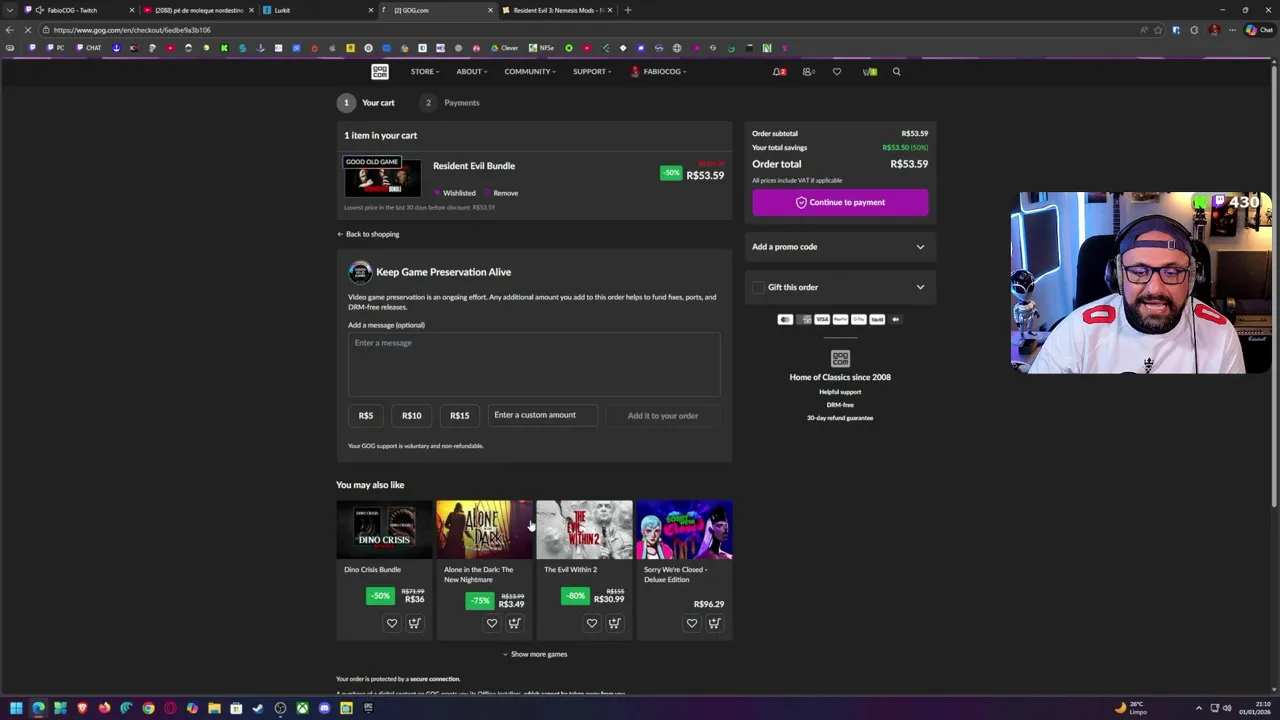Click the browser back arrow
This screenshot has height=720, width=1280.
10,30
